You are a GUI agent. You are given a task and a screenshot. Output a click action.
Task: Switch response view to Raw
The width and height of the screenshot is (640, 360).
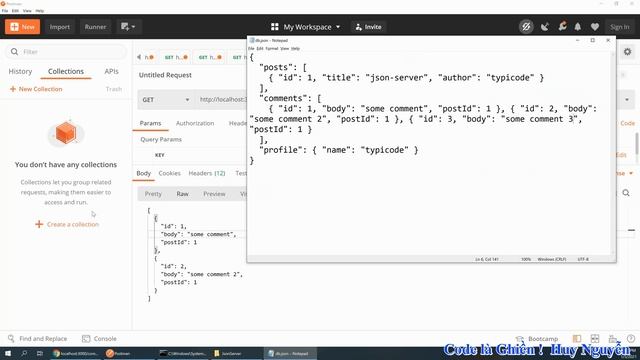[x=182, y=194]
